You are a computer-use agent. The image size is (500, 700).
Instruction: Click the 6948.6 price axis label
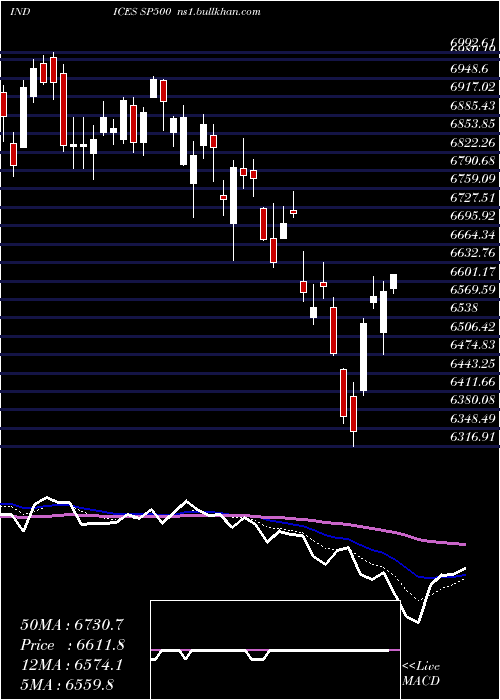click(469, 69)
